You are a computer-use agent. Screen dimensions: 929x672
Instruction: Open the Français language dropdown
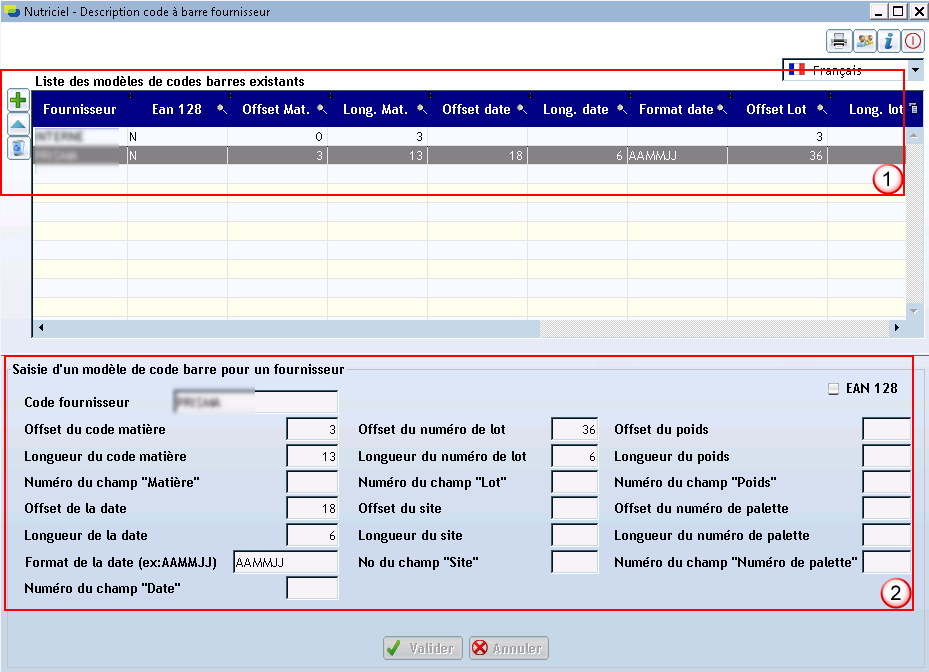915,70
